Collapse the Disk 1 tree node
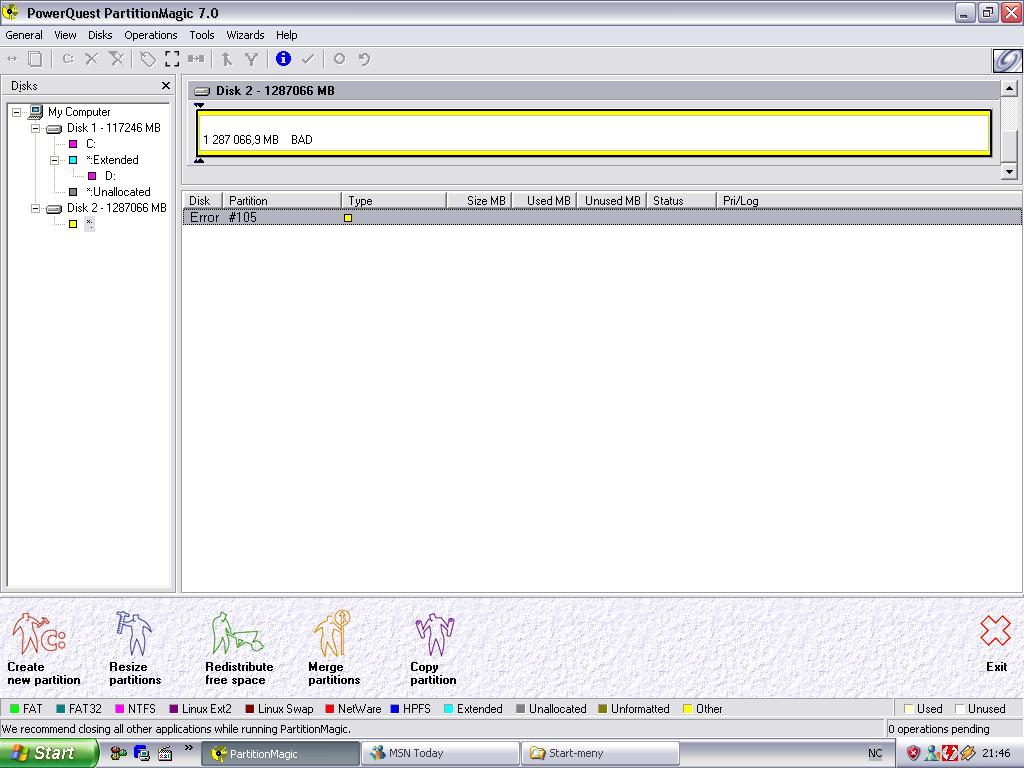Image resolution: width=1024 pixels, height=768 pixels. click(36, 128)
